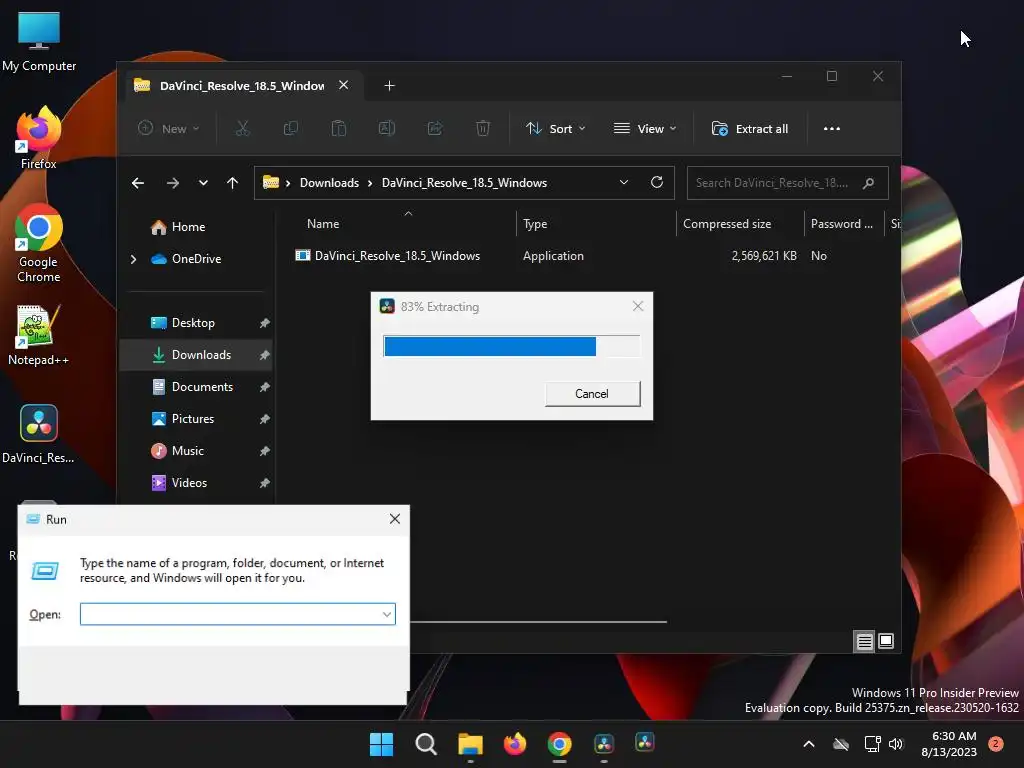Click DaVinci_Resolve_18.5_Windows breadcrumb segment
Viewport: 1024px width, 768px height.
pyautogui.click(x=464, y=183)
